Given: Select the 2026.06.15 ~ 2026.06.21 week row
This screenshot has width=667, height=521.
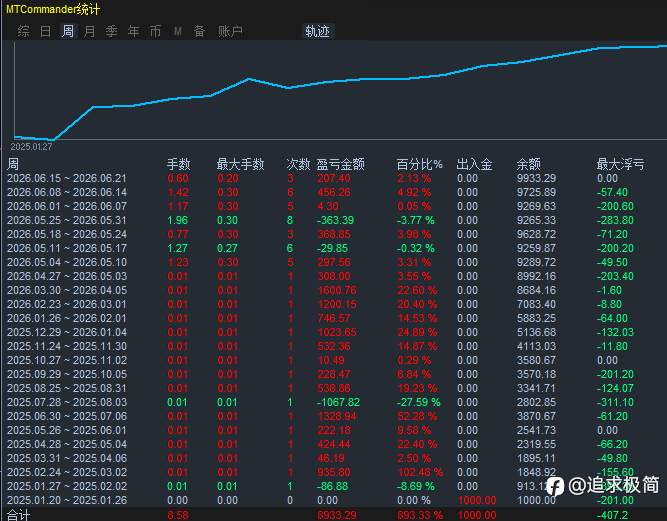Looking at the screenshot, I should [334, 178].
